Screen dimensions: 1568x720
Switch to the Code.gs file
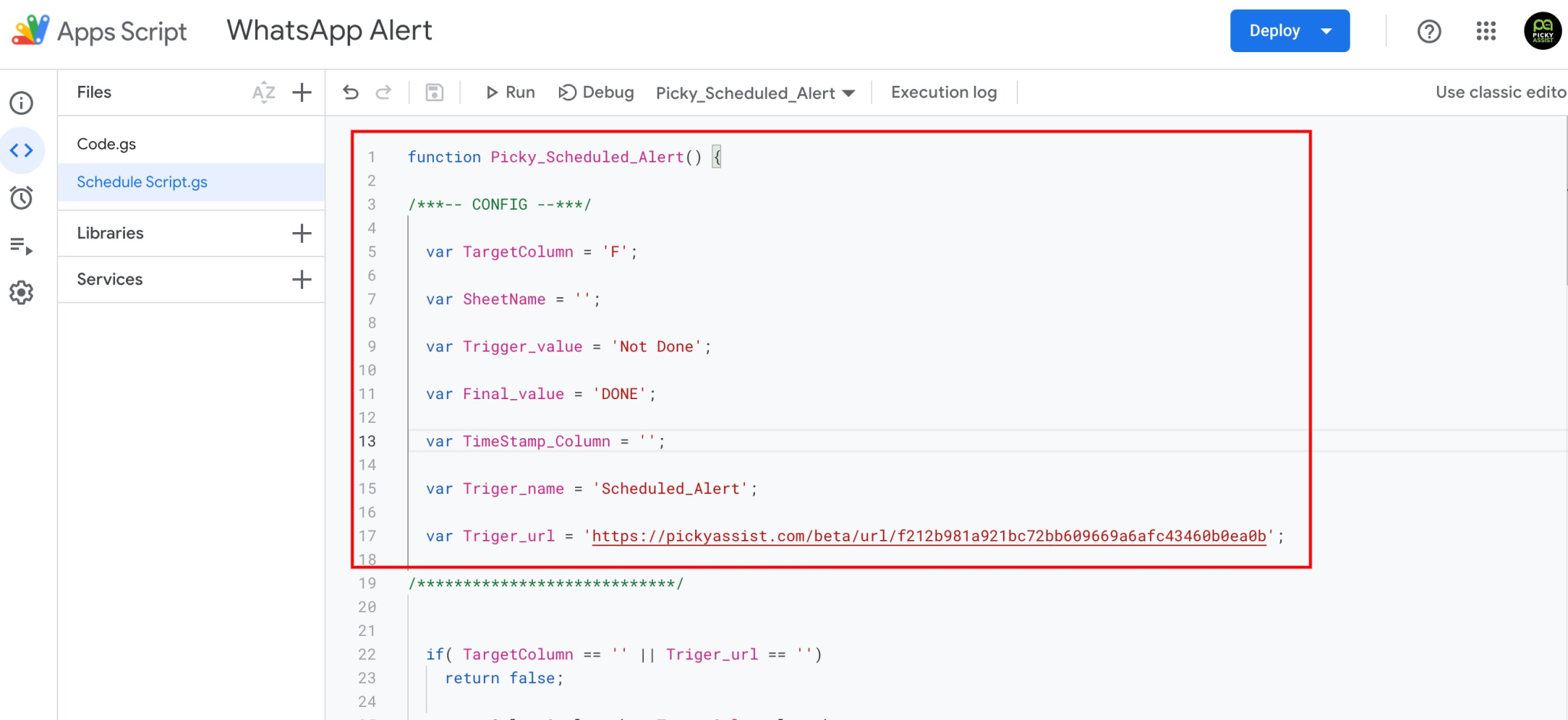tap(106, 143)
